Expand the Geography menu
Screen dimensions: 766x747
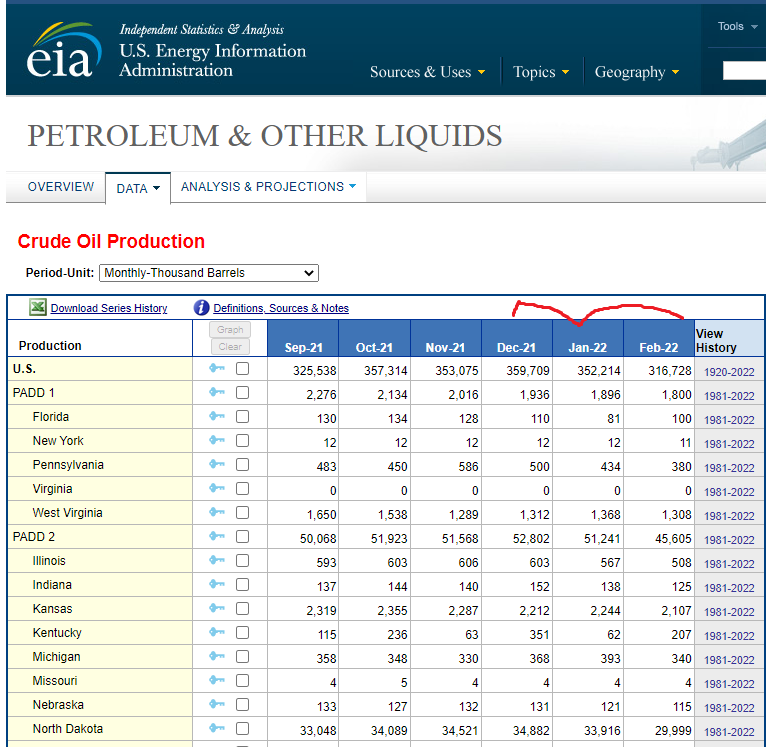coord(637,72)
